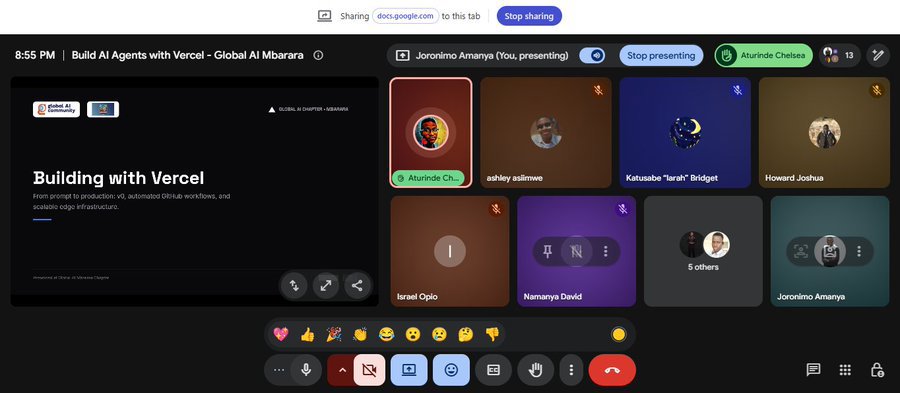The image size is (900, 393).
Task: Click Stop presenting button
Action: [x=661, y=56]
